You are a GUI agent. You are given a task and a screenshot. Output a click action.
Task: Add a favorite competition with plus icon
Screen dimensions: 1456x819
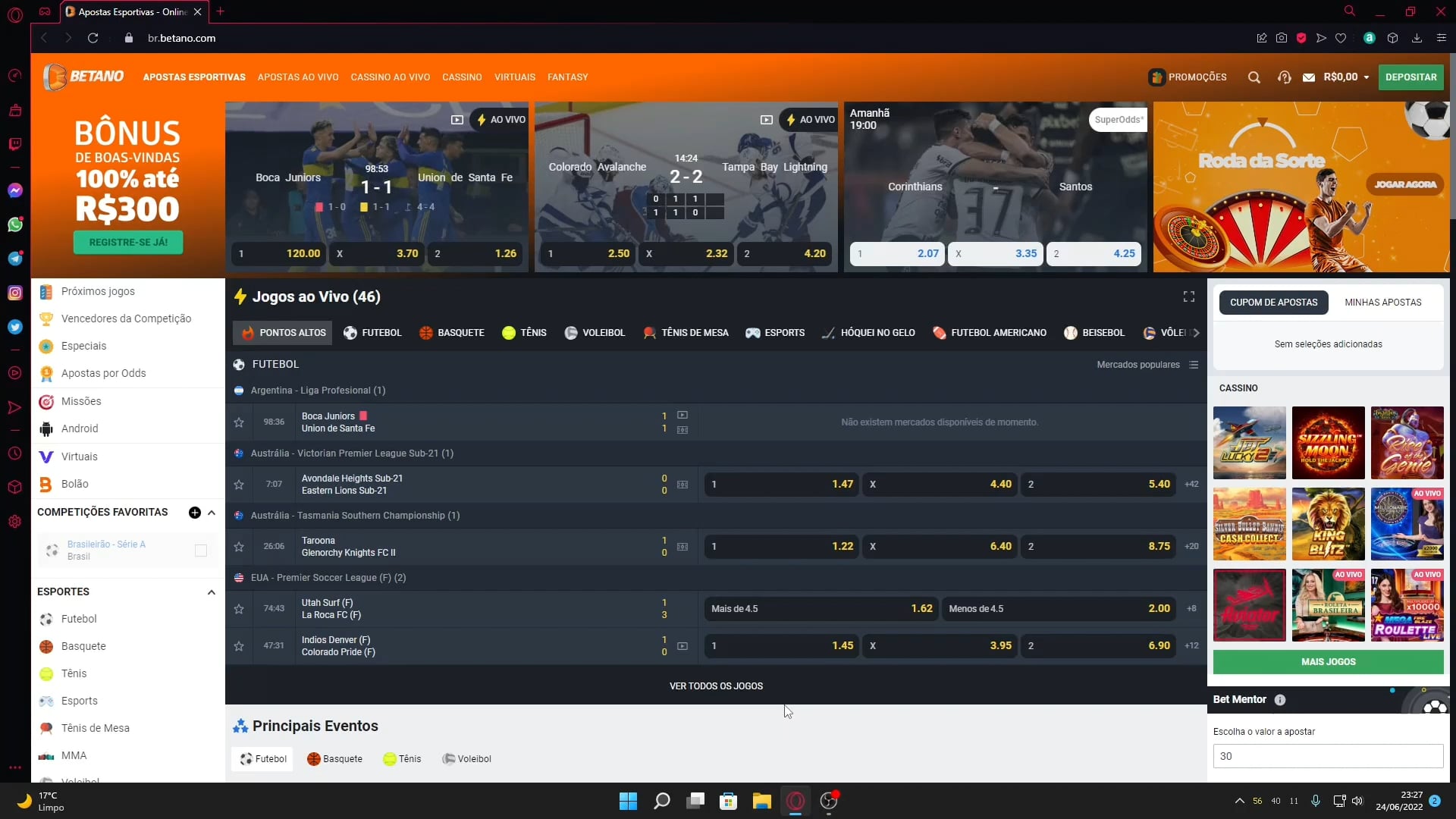[x=195, y=513]
